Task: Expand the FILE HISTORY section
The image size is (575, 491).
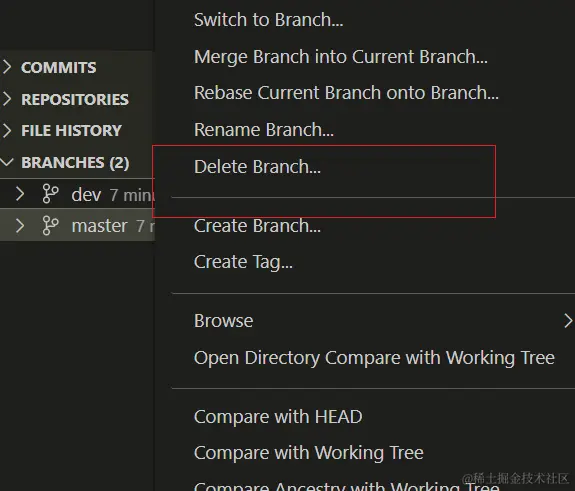Action: [7, 131]
